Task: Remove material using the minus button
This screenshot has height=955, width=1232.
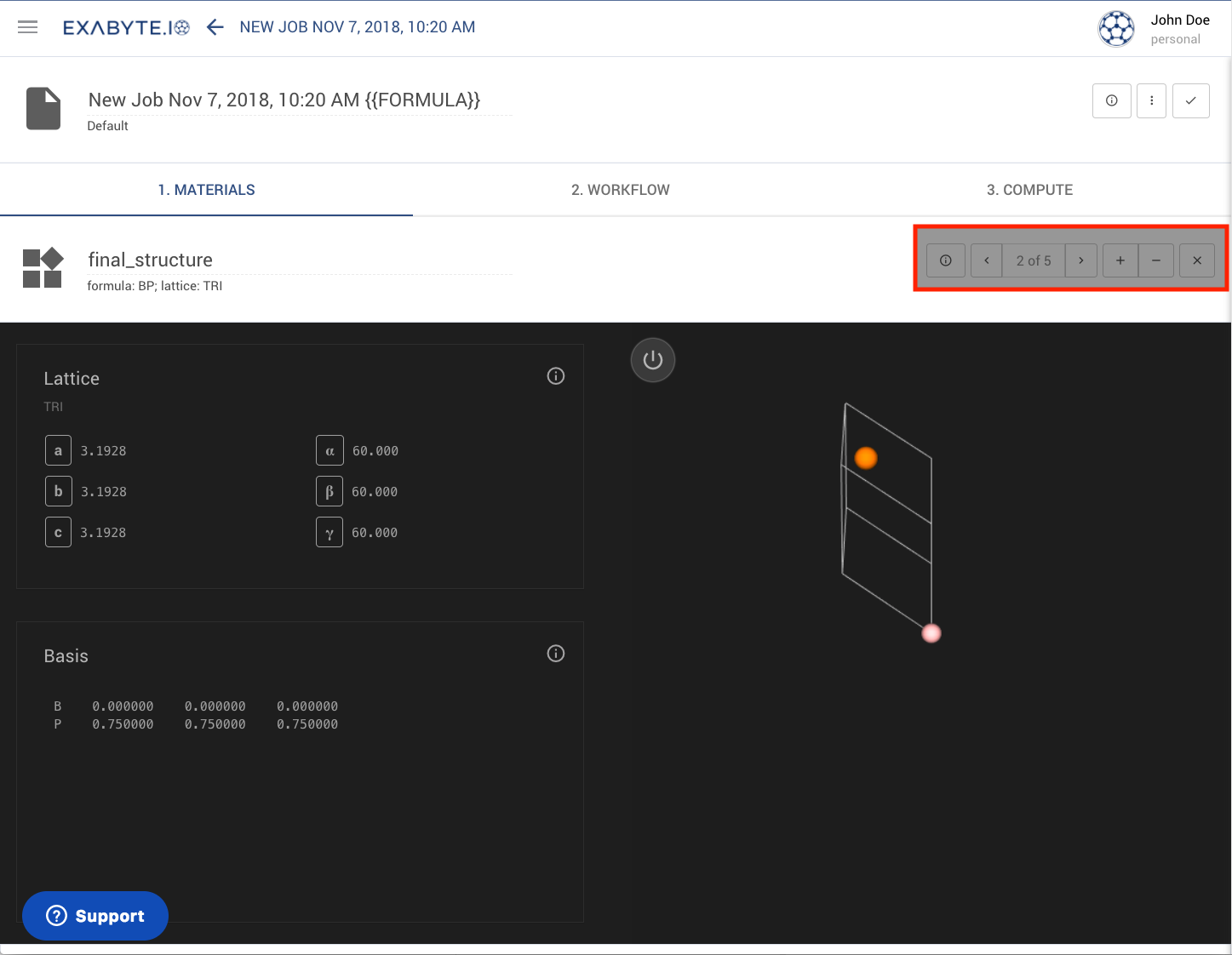Action: (x=1156, y=260)
